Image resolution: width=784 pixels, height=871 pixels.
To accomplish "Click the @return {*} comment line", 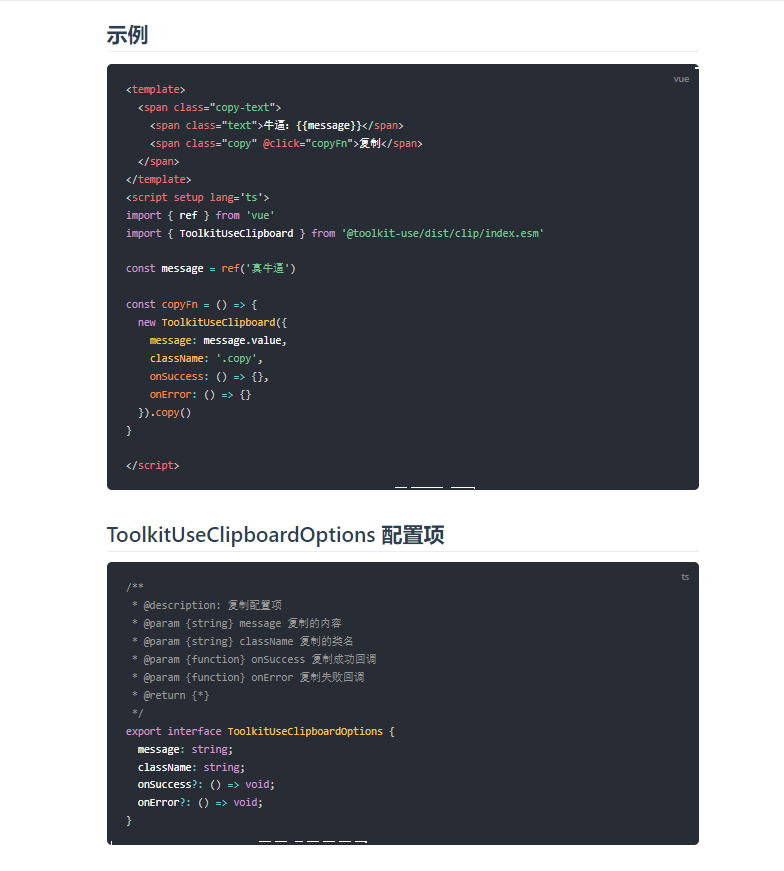I will [x=171, y=695].
